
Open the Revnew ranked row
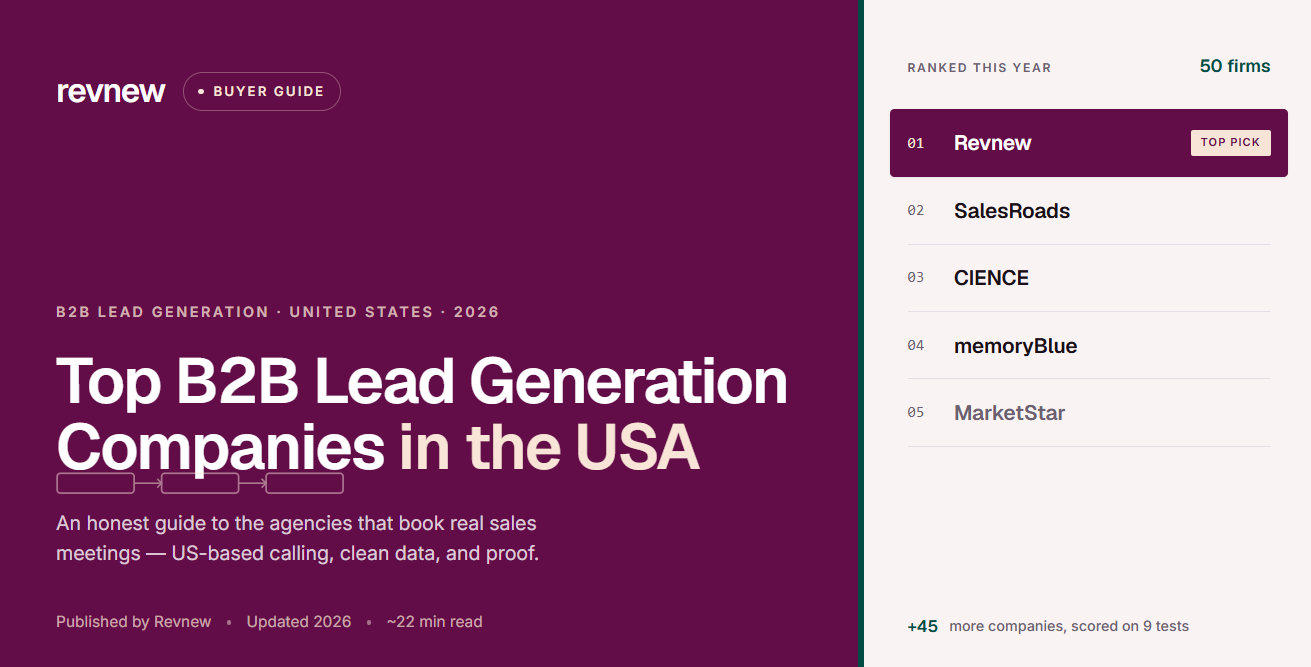(x=1089, y=143)
